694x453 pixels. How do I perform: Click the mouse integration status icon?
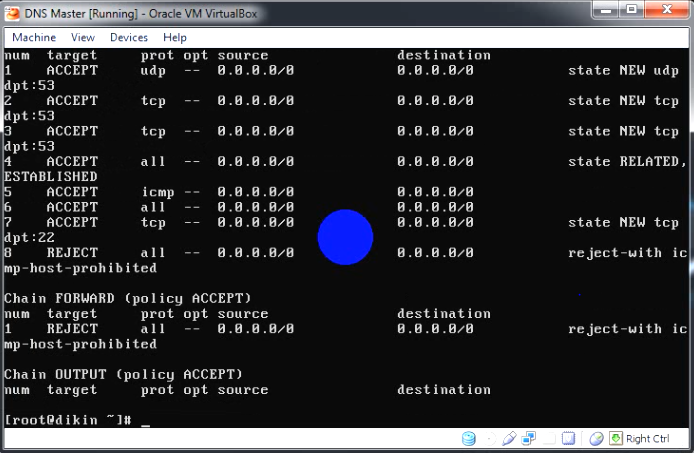tap(596, 438)
